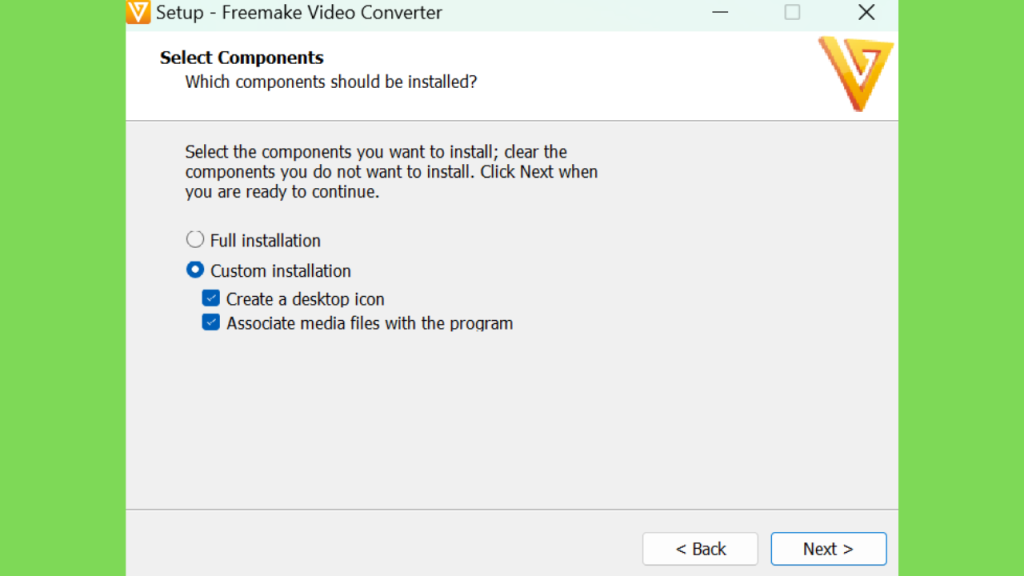Click the instruction paragraph about selecting components
The height and width of the screenshot is (576, 1024).
point(391,172)
